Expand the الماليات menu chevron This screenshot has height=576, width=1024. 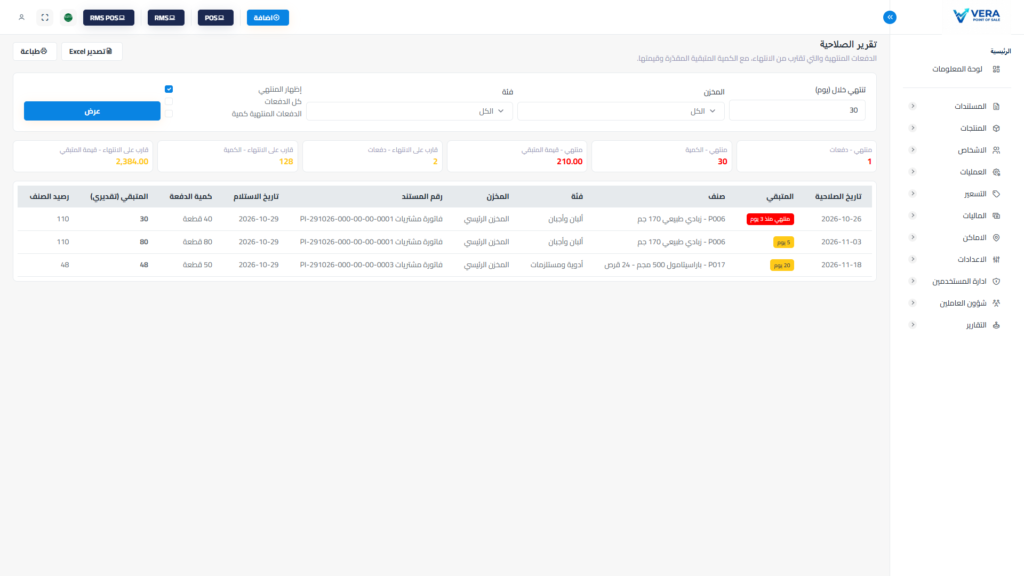tap(913, 216)
